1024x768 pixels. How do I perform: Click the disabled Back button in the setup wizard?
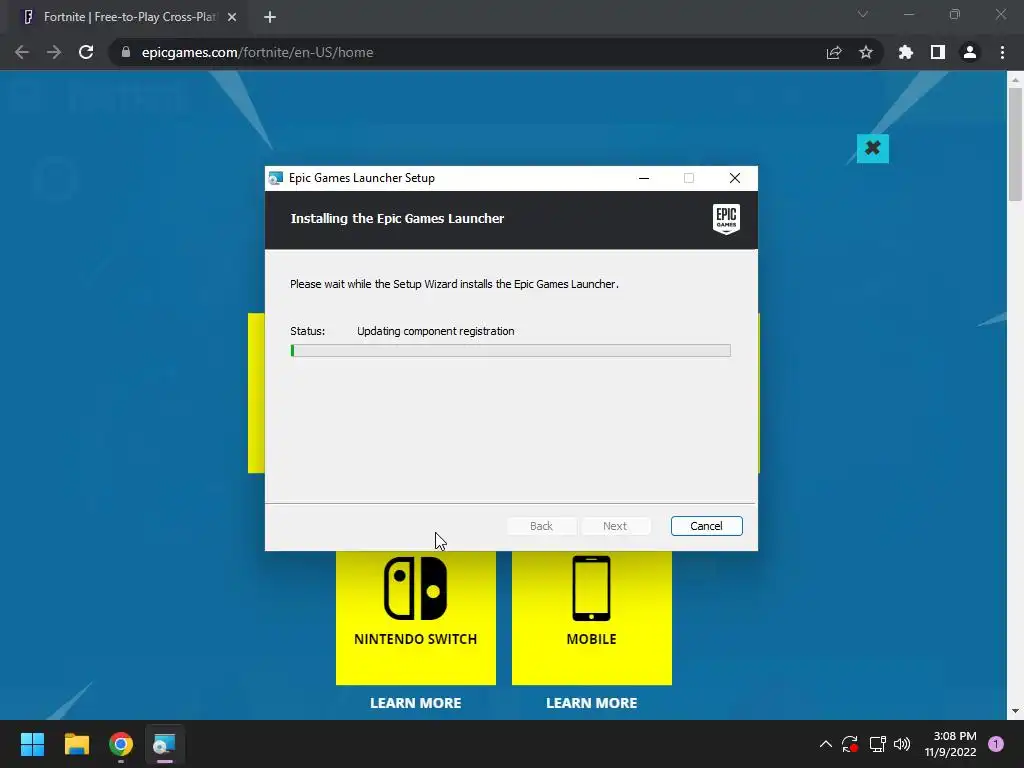coord(541,526)
